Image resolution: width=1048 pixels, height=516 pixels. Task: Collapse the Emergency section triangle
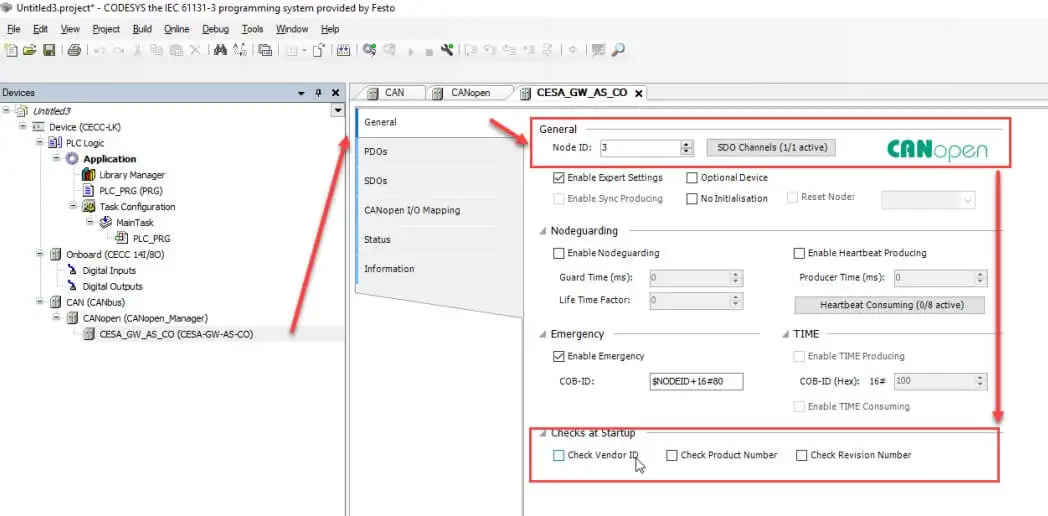point(542,334)
